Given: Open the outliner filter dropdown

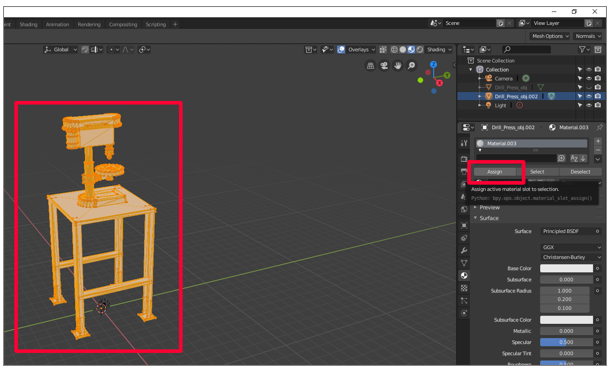Looking at the screenshot, I should (x=584, y=49).
